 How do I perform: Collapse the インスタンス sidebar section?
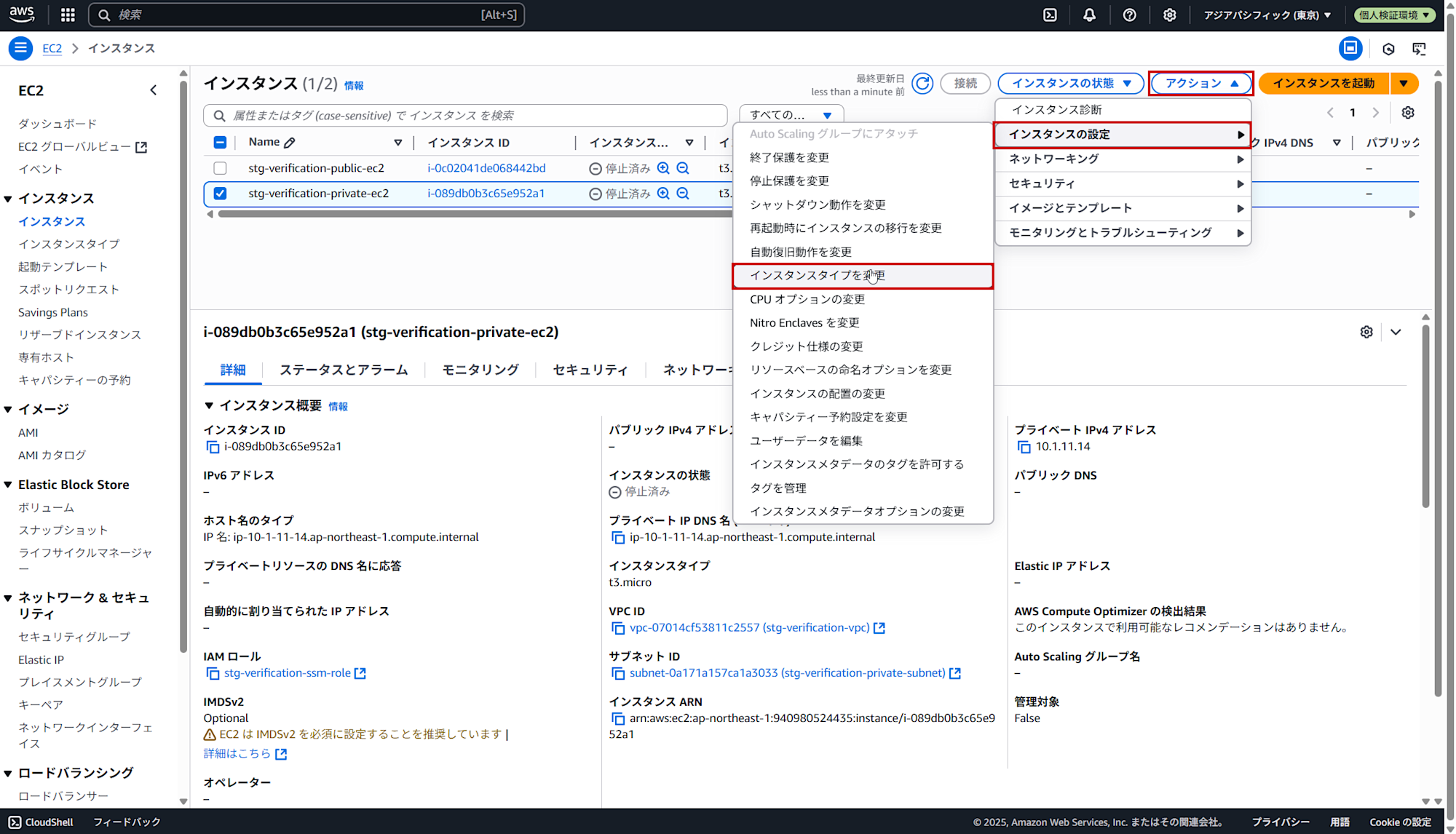[x=8, y=199]
